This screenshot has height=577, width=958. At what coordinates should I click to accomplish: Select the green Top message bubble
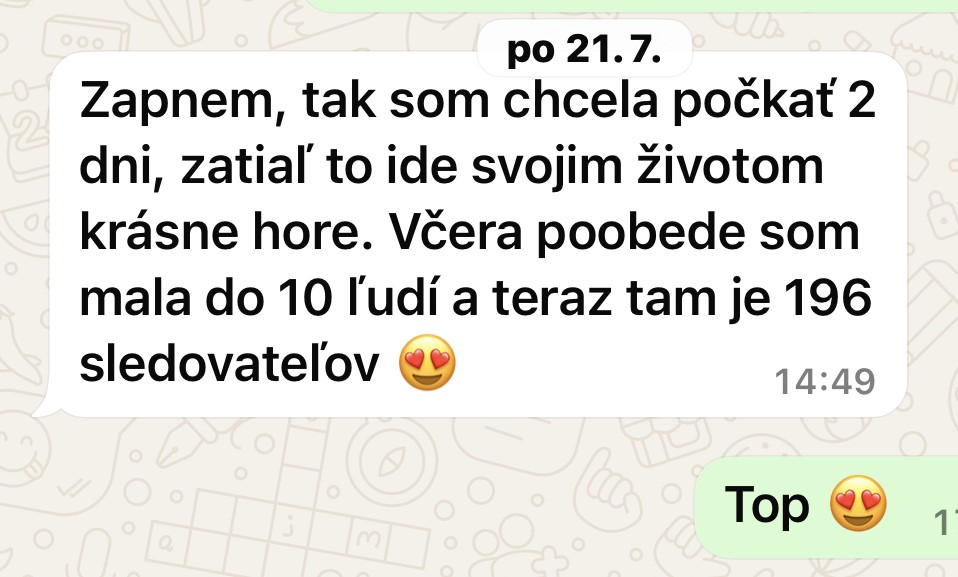click(x=827, y=507)
